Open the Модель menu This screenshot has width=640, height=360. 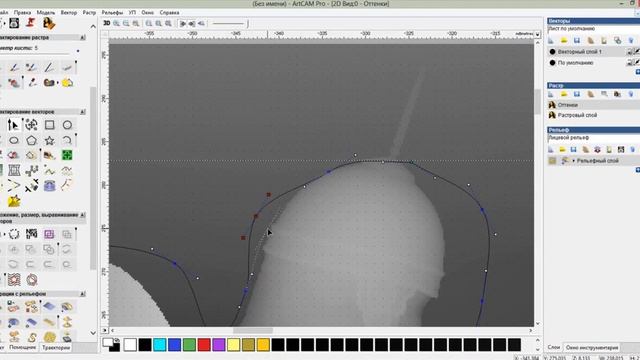pos(46,13)
